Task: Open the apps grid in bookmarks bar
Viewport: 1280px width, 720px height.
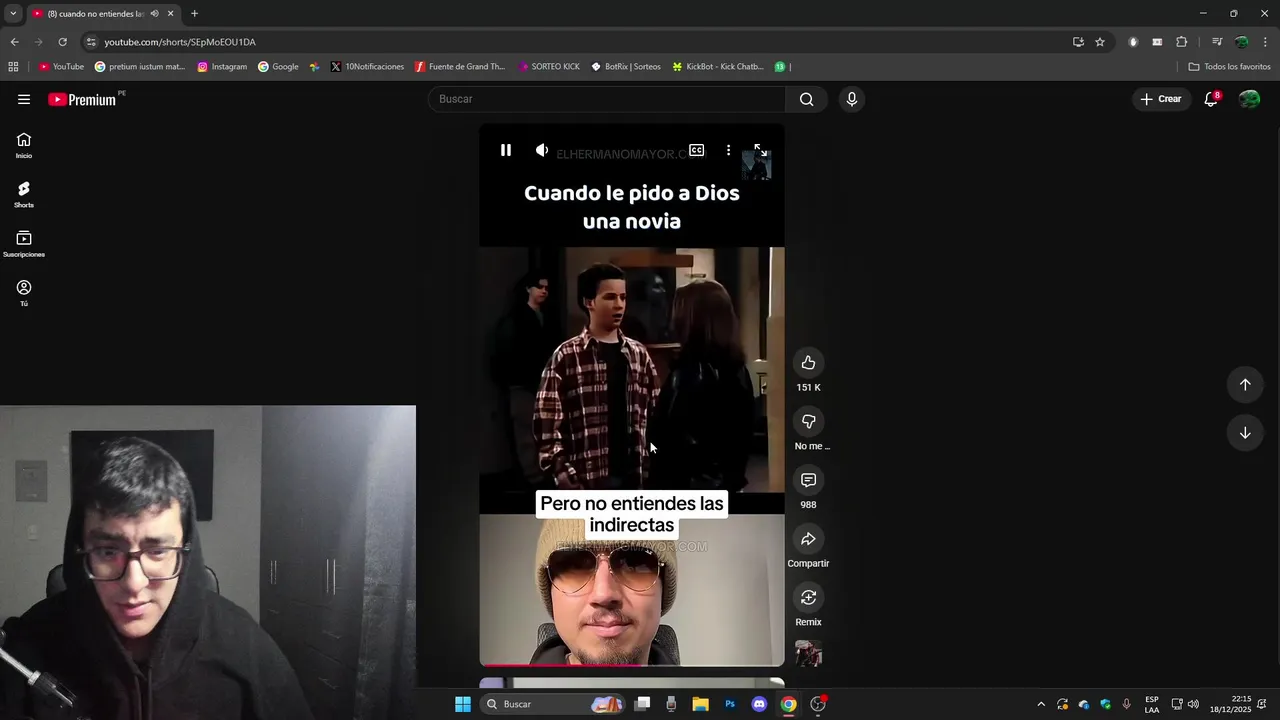Action: coord(13,67)
